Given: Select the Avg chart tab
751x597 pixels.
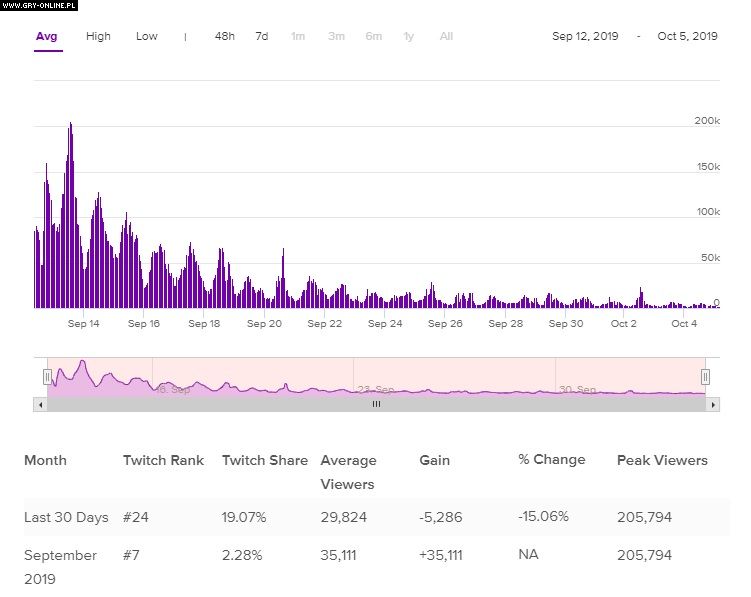Looking at the screenshot, I should [x=47, y=37].
